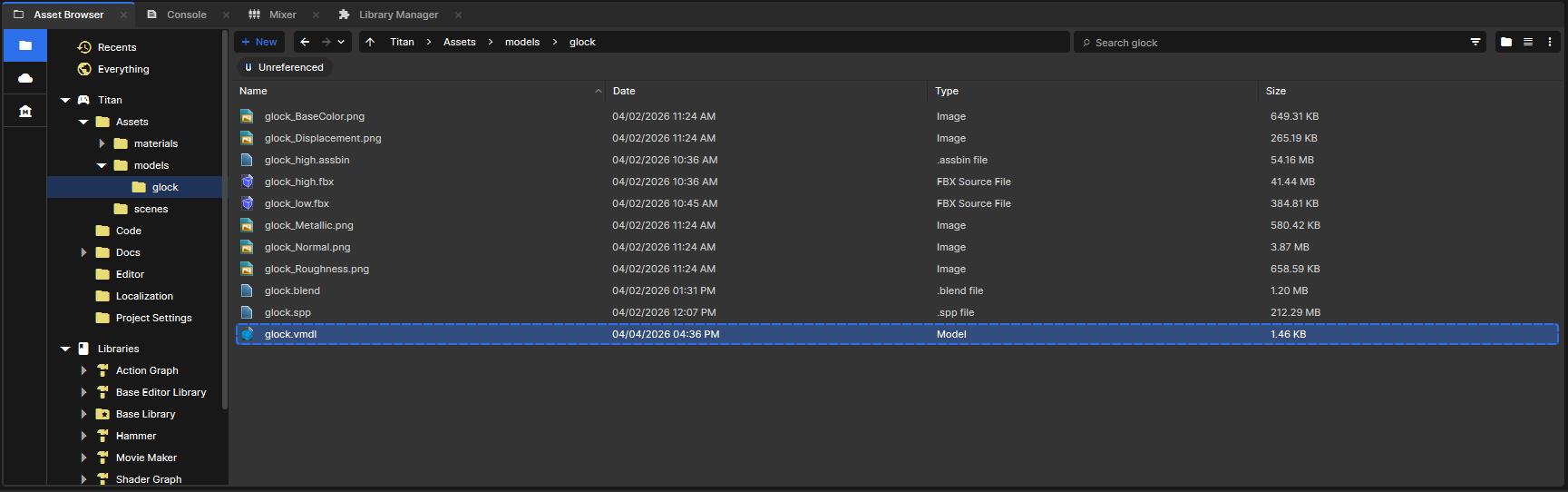1568x492 pixels.
Task: Click glock_high.fbx file icon
Action: [x=247, y=182]
